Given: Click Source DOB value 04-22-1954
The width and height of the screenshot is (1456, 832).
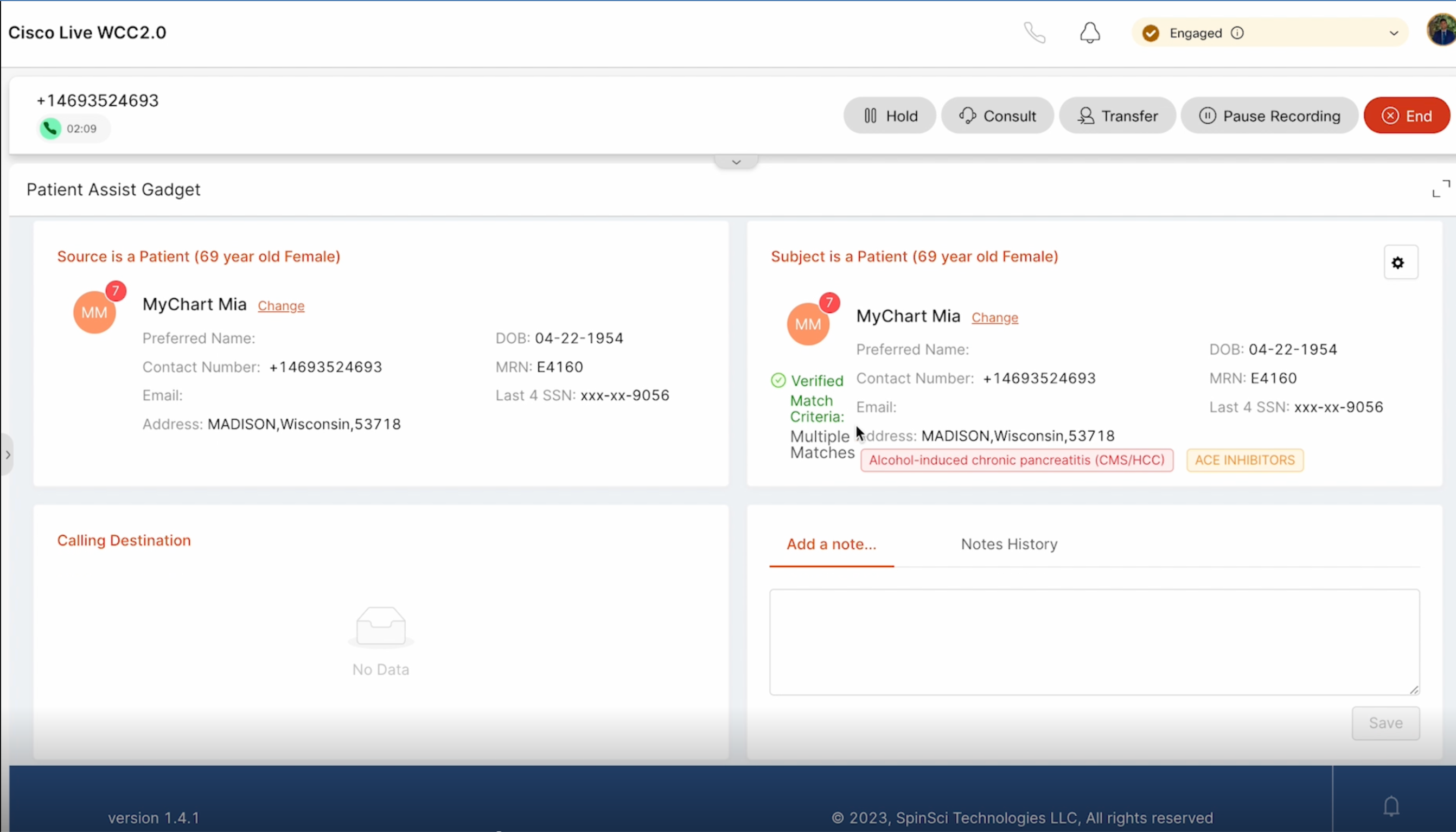Looking at the screenshot, I should pyautogui.click(x=578, y=338).
